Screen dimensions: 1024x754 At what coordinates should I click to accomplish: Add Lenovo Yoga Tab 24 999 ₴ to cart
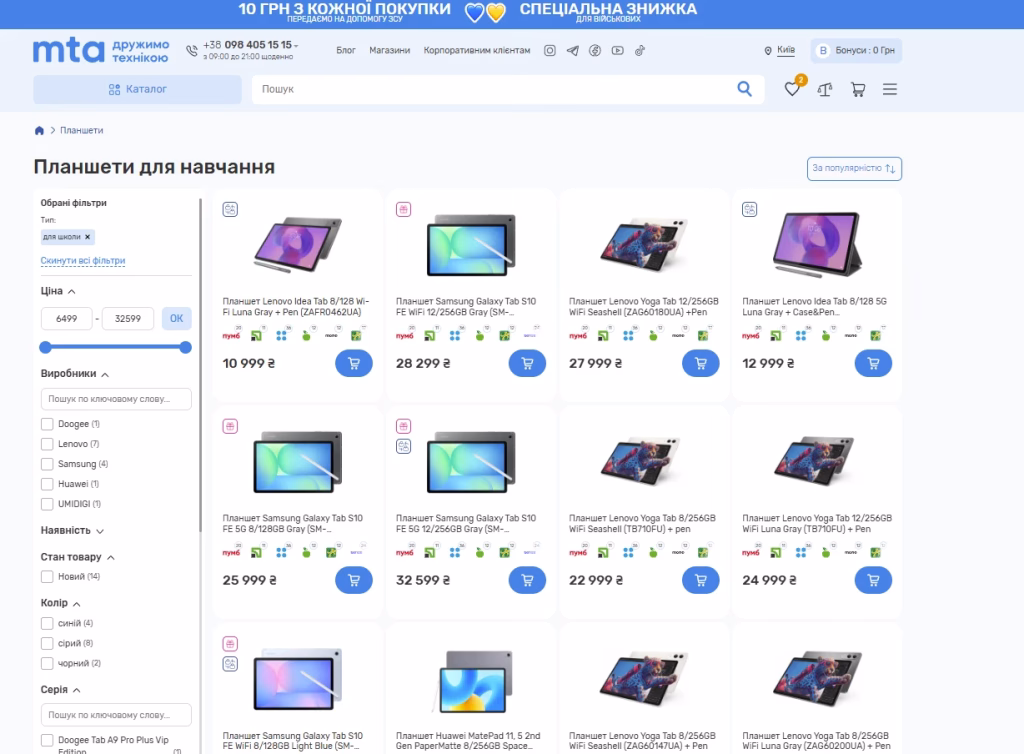pyautogui.click(x=873, y=580)
